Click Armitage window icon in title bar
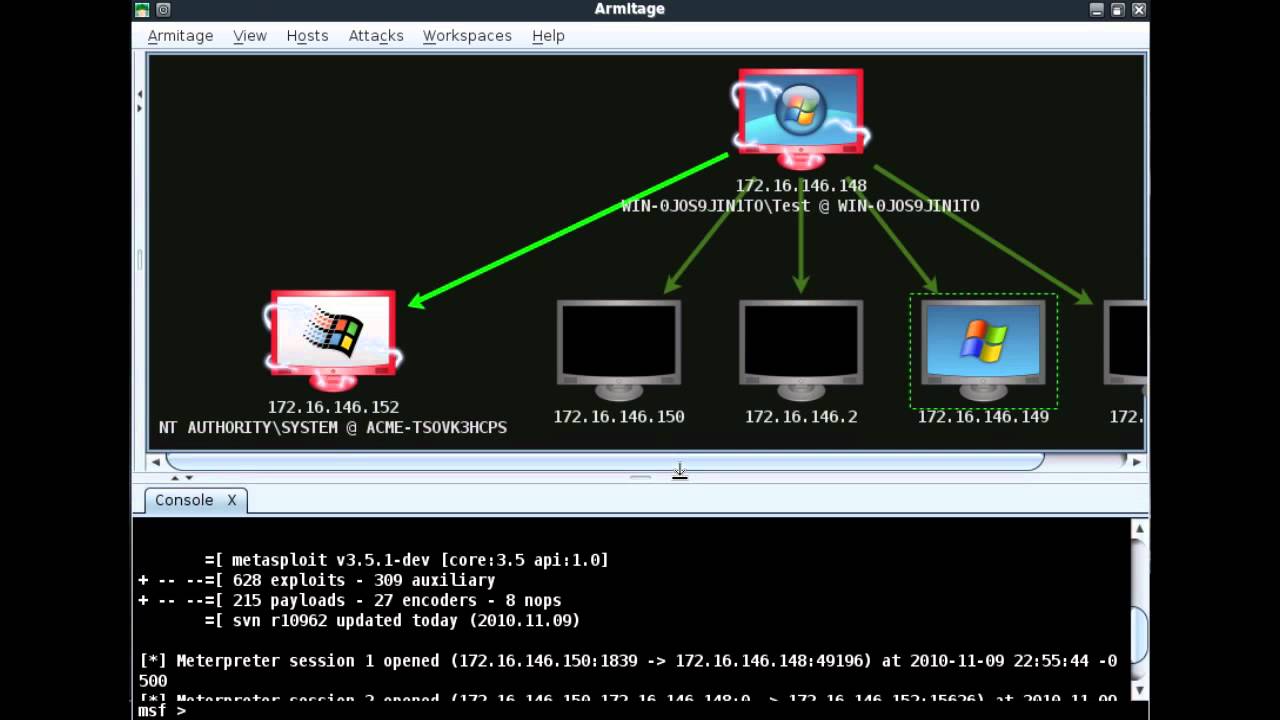 click(x=142, y=10)
